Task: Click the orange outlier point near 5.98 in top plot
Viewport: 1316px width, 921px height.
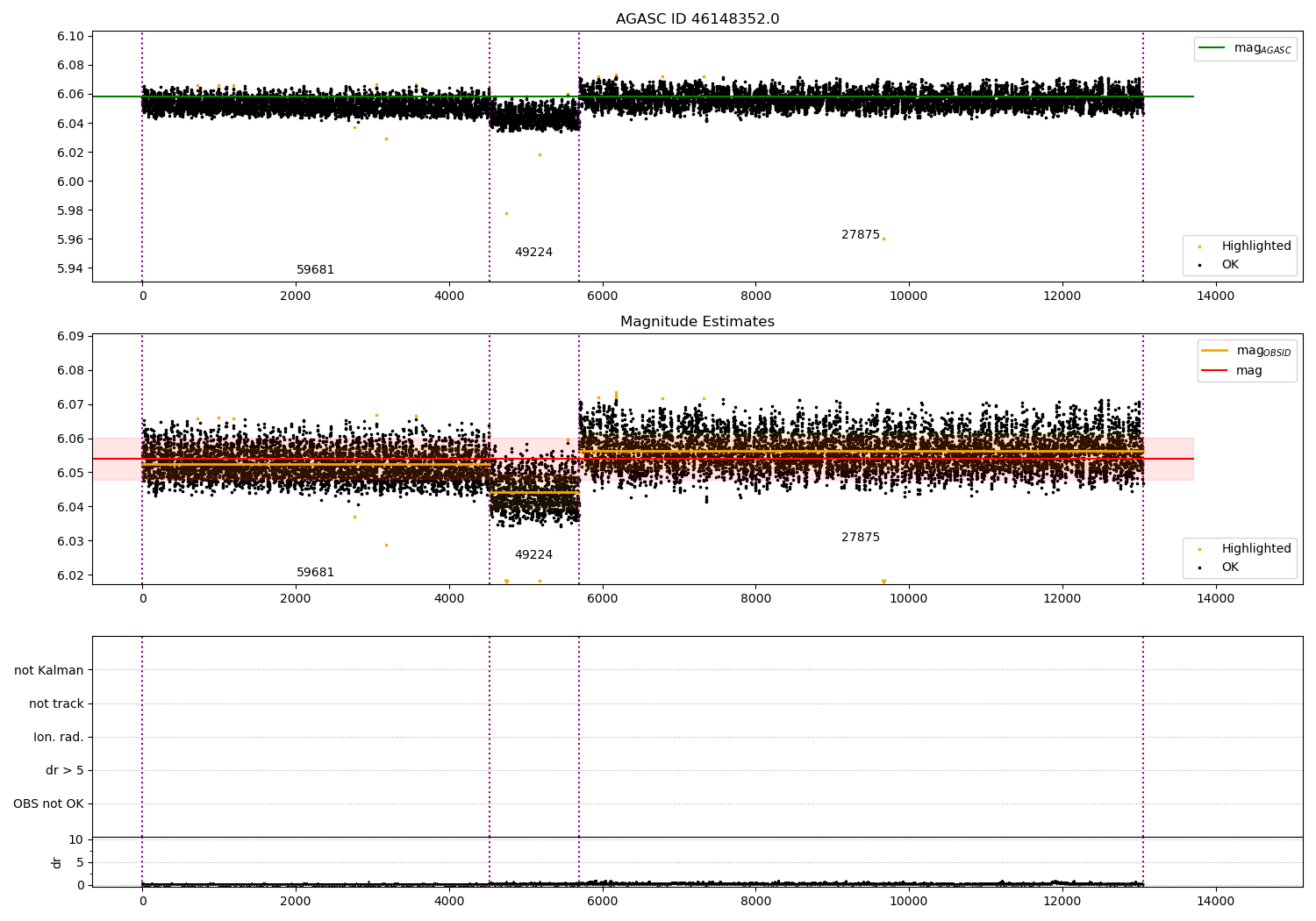Action: coord(506,213)
